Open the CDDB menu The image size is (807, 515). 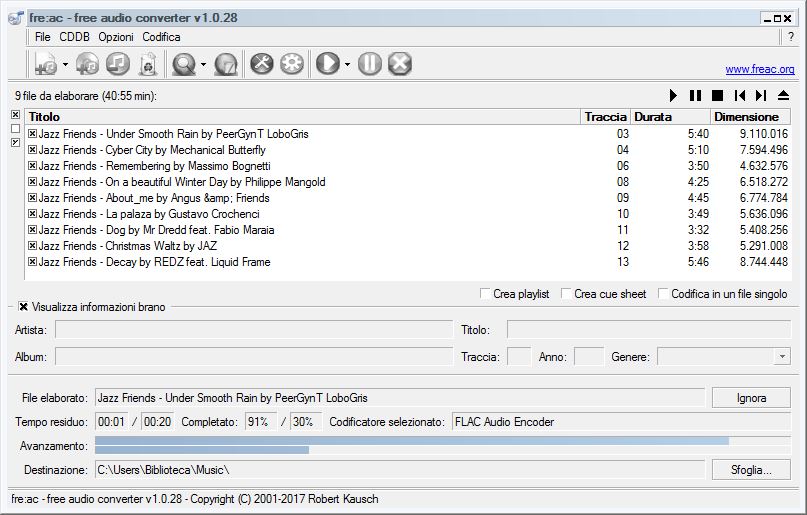(x=74, y=37)
